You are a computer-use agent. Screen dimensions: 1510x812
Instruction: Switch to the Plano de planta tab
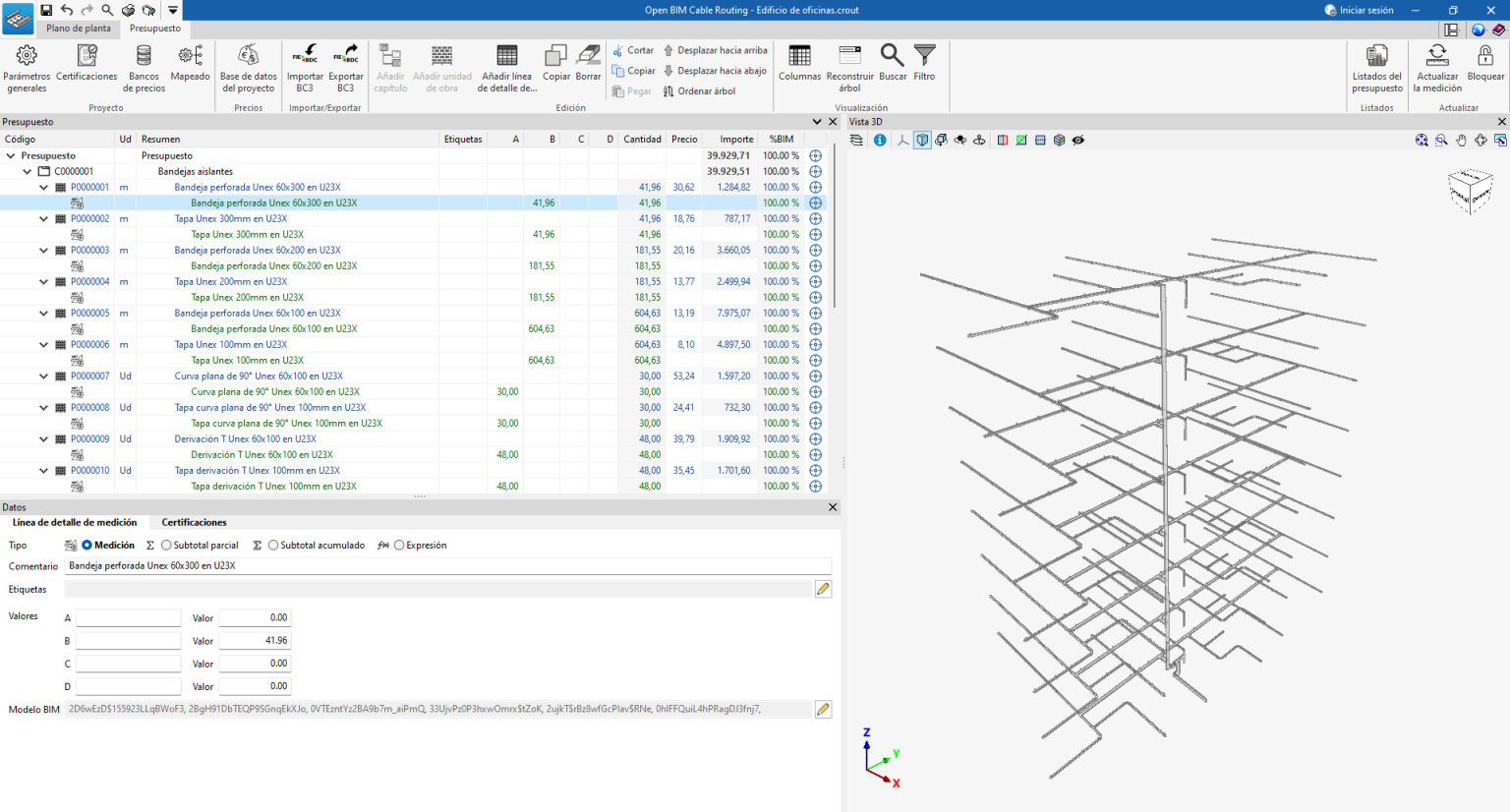tap(79, 29)
